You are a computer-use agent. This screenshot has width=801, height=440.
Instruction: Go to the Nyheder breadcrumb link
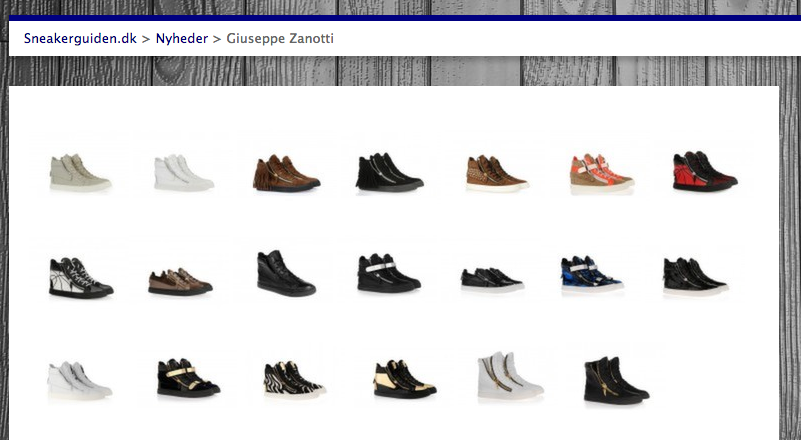point(182,39)
